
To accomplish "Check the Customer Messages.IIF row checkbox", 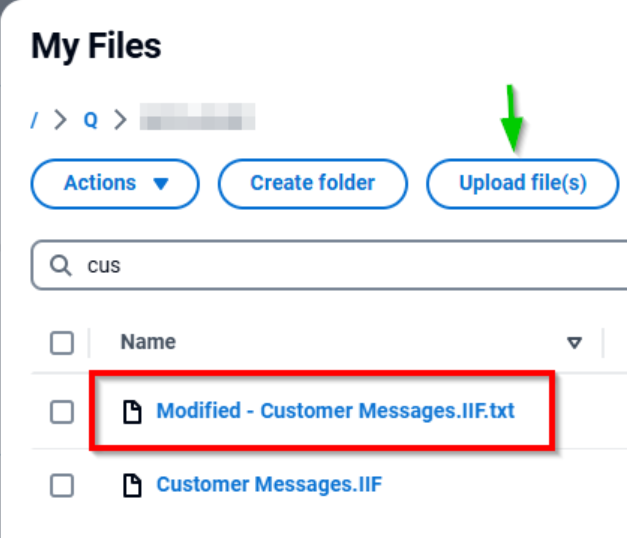I will (x=62, y=485).
